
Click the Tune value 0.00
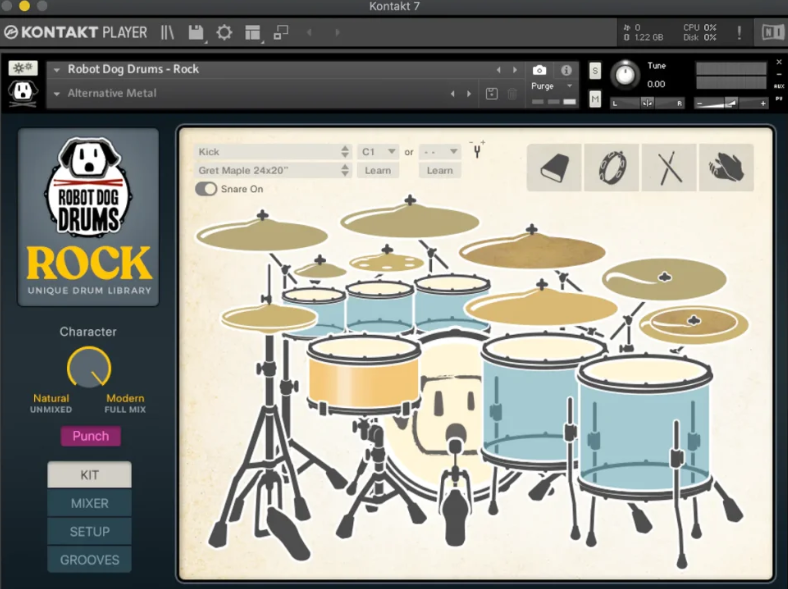click(656, 84)
